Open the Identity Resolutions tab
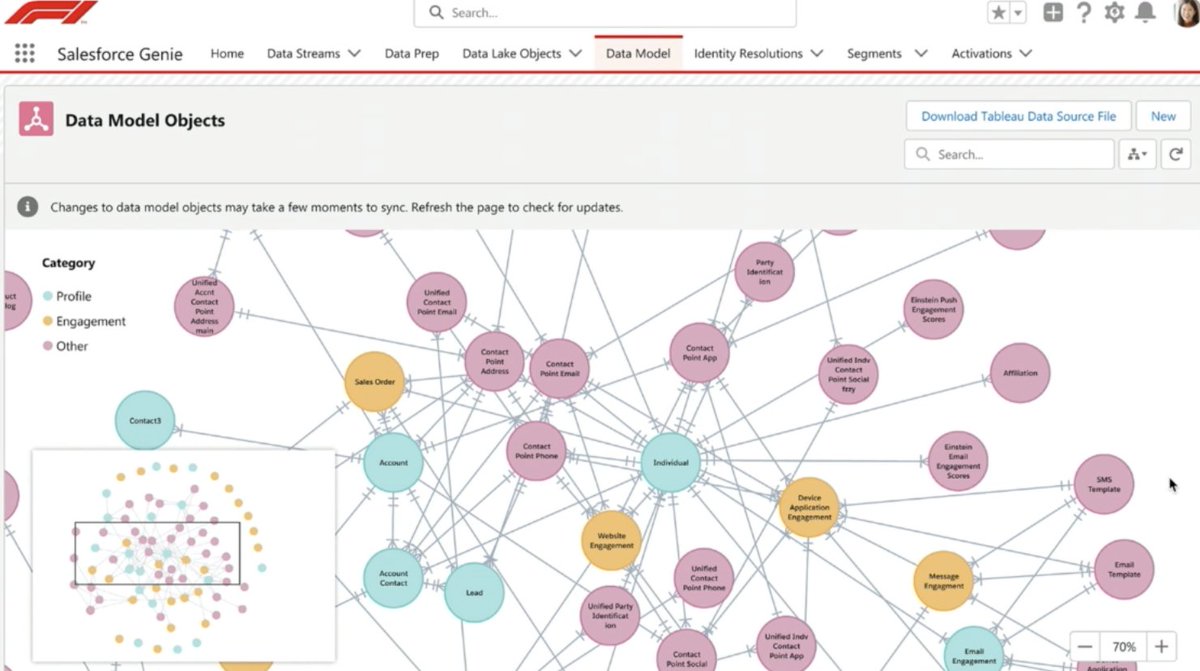Viewport: 1200px width, 671px height. [748, 53]
